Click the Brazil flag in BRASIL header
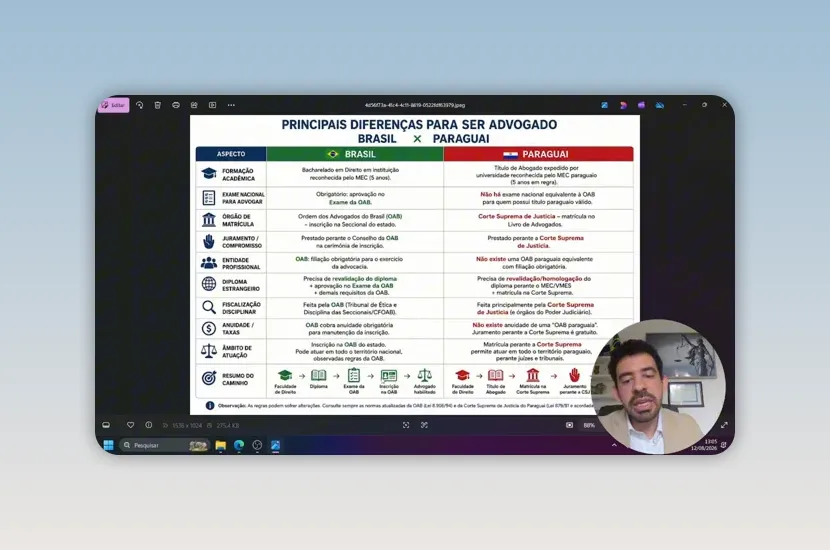Viewport: 830px width, 550px height. point(333,154)
